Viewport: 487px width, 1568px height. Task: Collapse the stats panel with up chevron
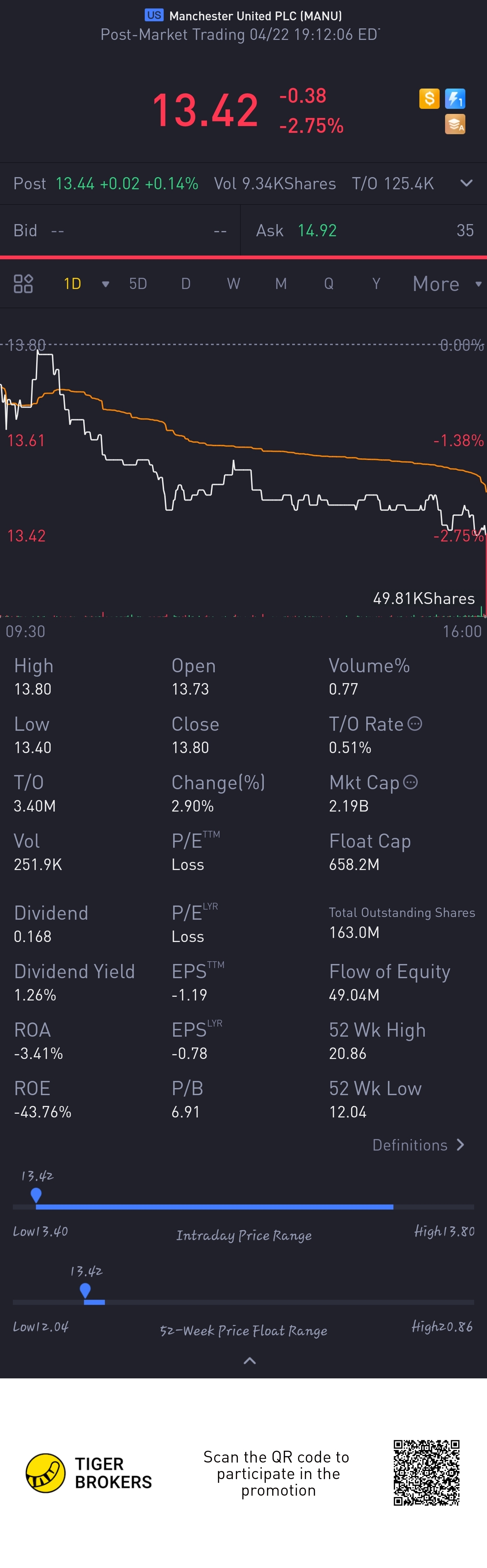250,1360
